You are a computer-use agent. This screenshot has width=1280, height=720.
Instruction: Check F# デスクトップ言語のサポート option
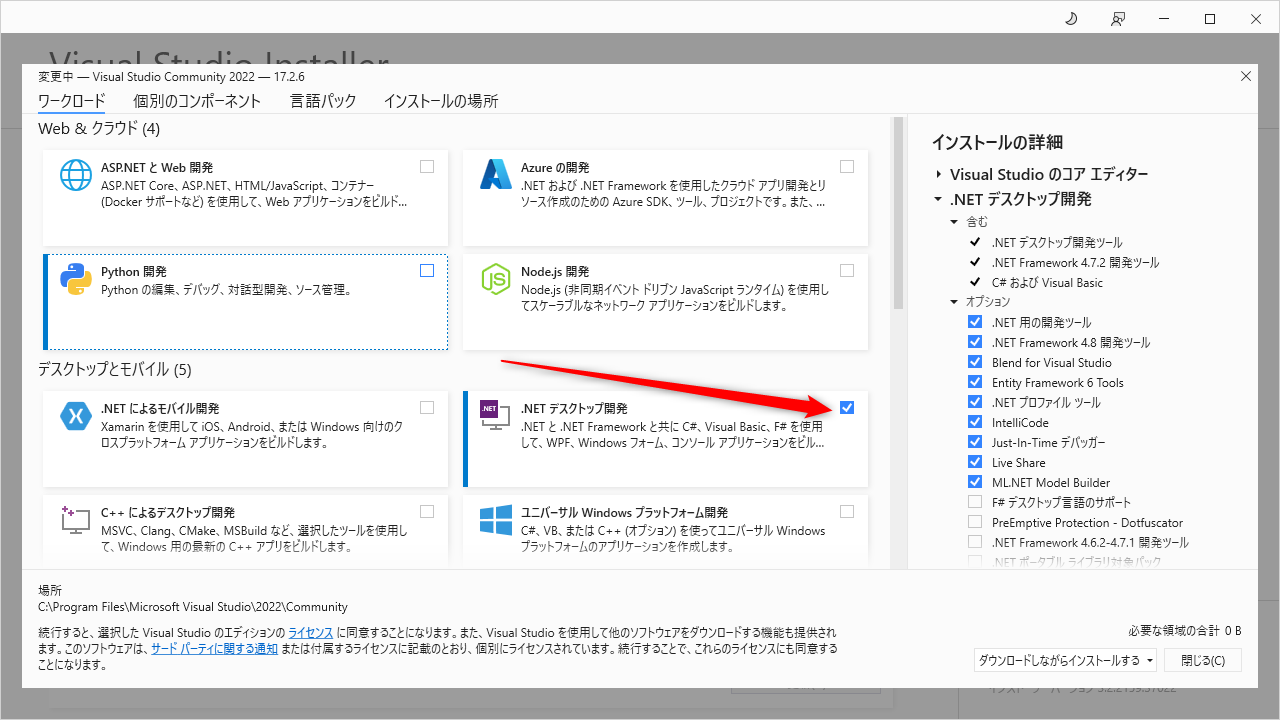(975, 502)
